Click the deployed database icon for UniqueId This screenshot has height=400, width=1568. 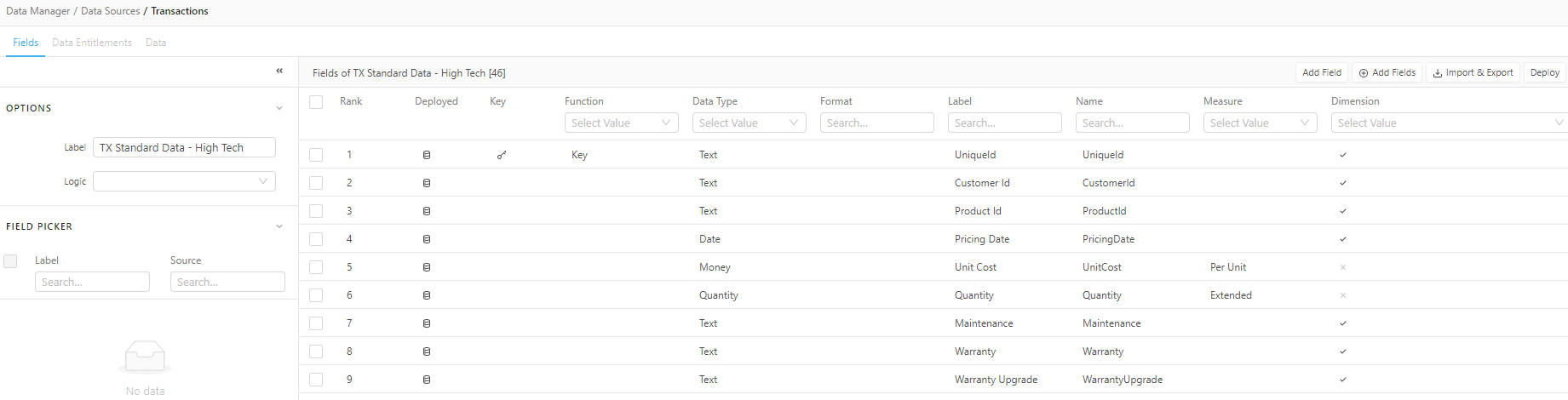(x=427, y=155)
